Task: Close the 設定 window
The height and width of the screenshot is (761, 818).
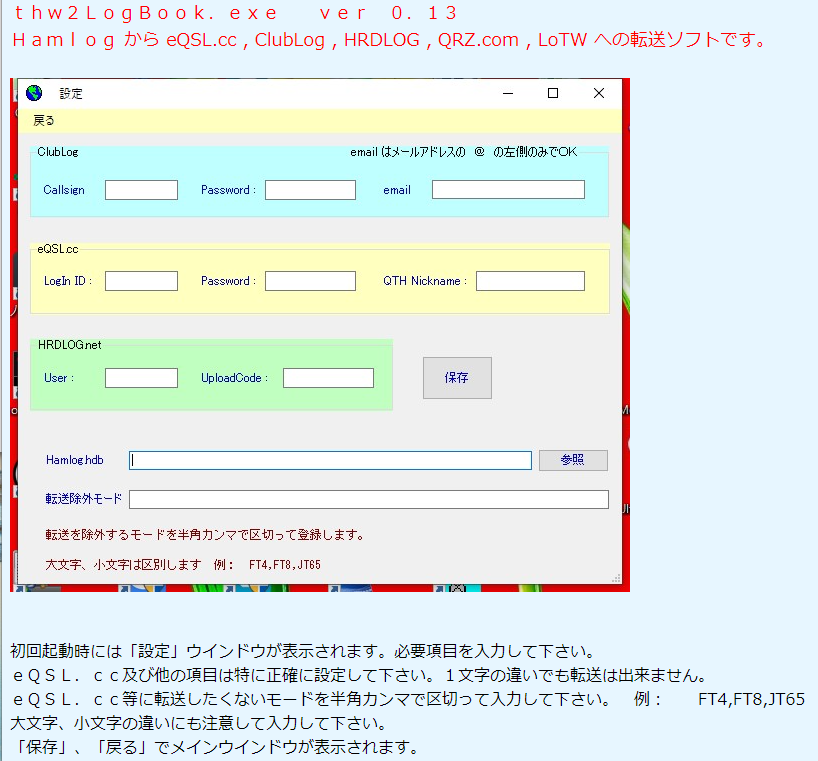Action: point(599,93)
